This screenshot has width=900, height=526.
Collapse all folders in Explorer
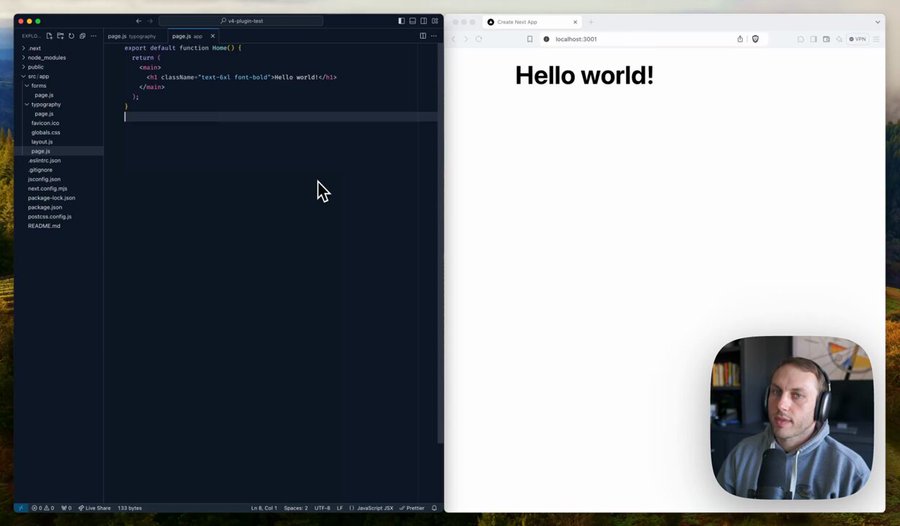(82, 36)
